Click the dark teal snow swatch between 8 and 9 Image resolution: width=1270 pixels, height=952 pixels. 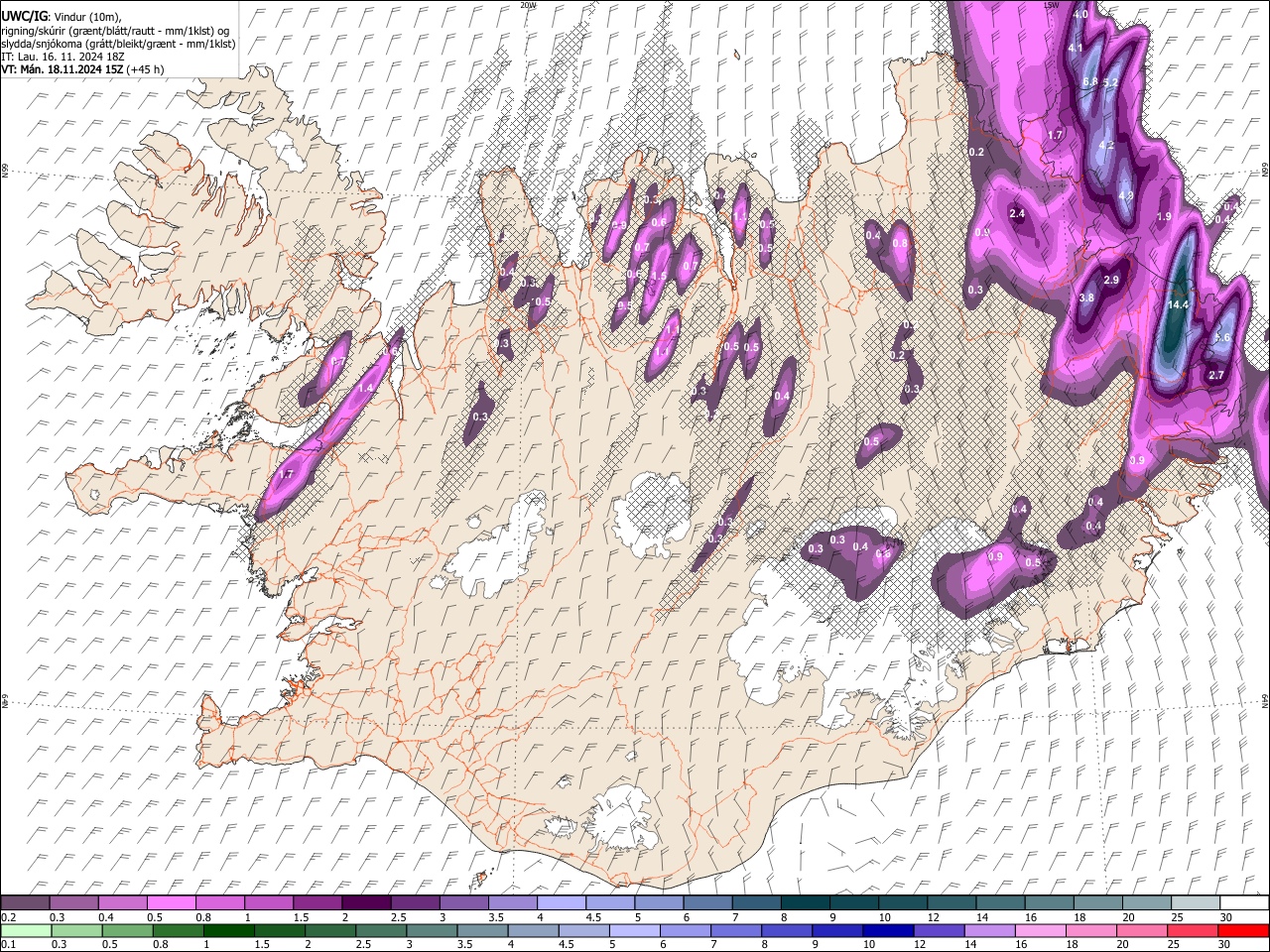pyautogui.click(x=806, y=902)
